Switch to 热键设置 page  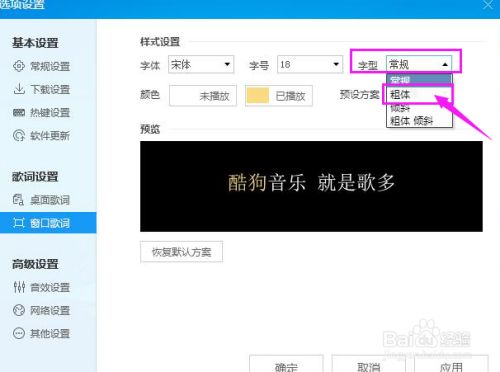(x=50, y=113)
